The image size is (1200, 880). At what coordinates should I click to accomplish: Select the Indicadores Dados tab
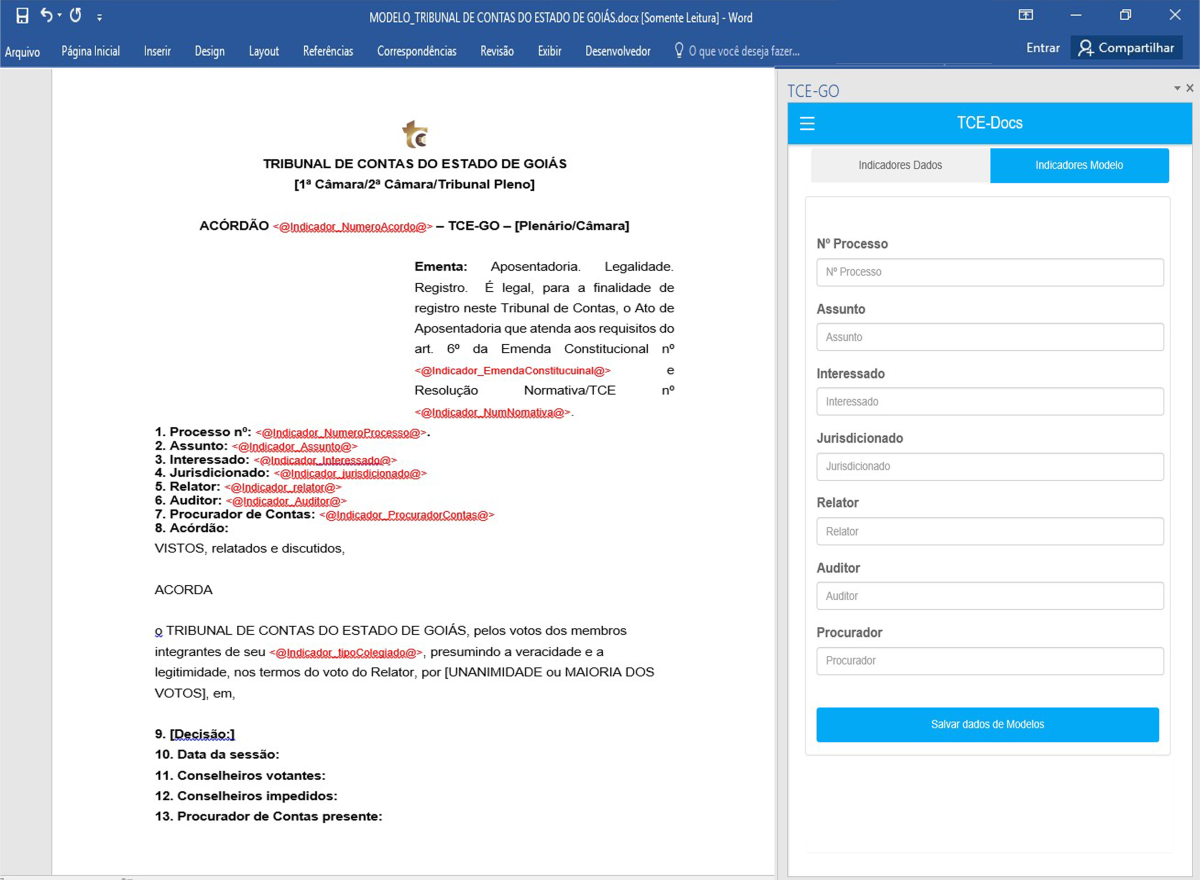pos(900,165)
